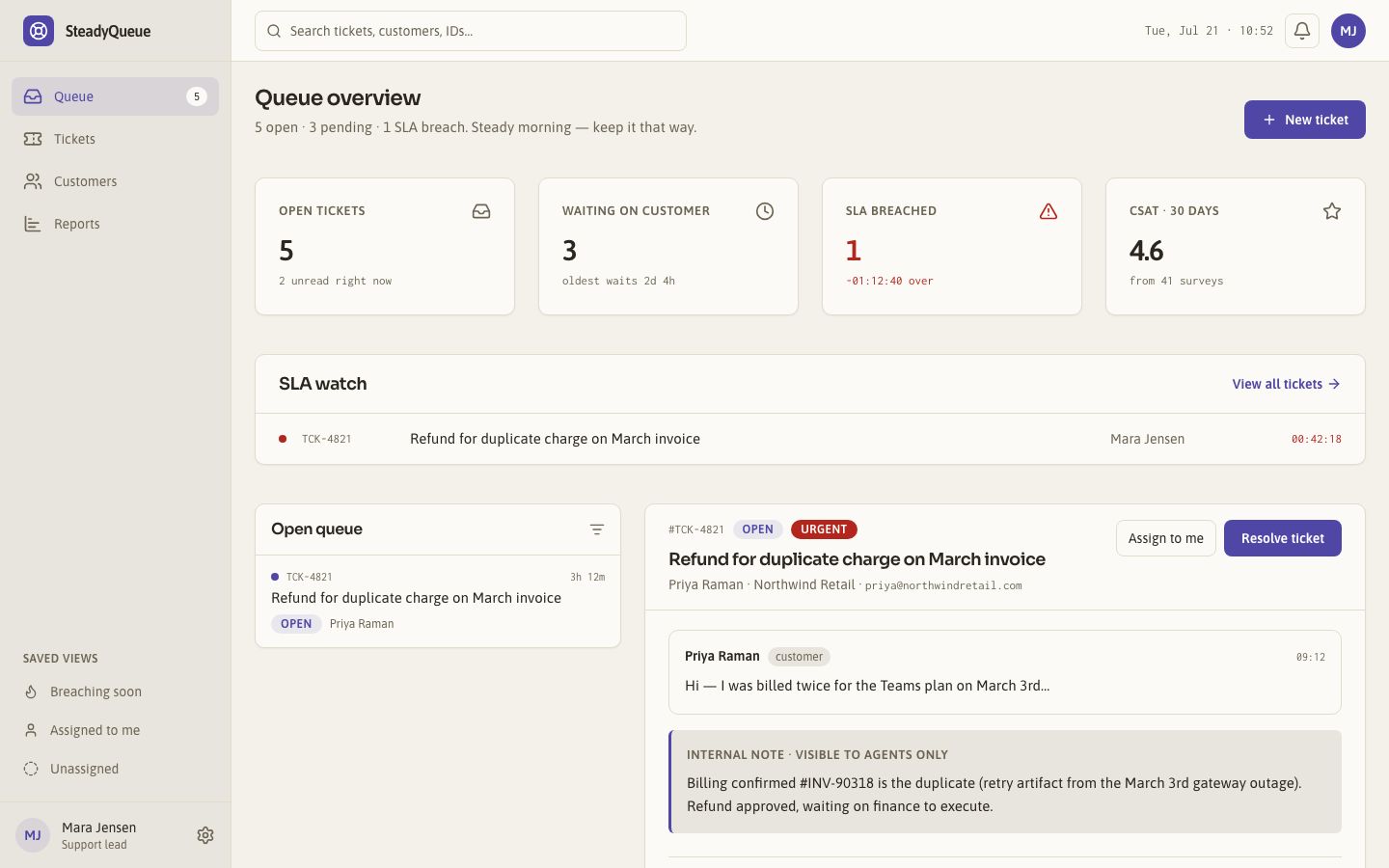Click the clock icon on Waiting on Customer
Screen dimensions: 1389x868
765,211
